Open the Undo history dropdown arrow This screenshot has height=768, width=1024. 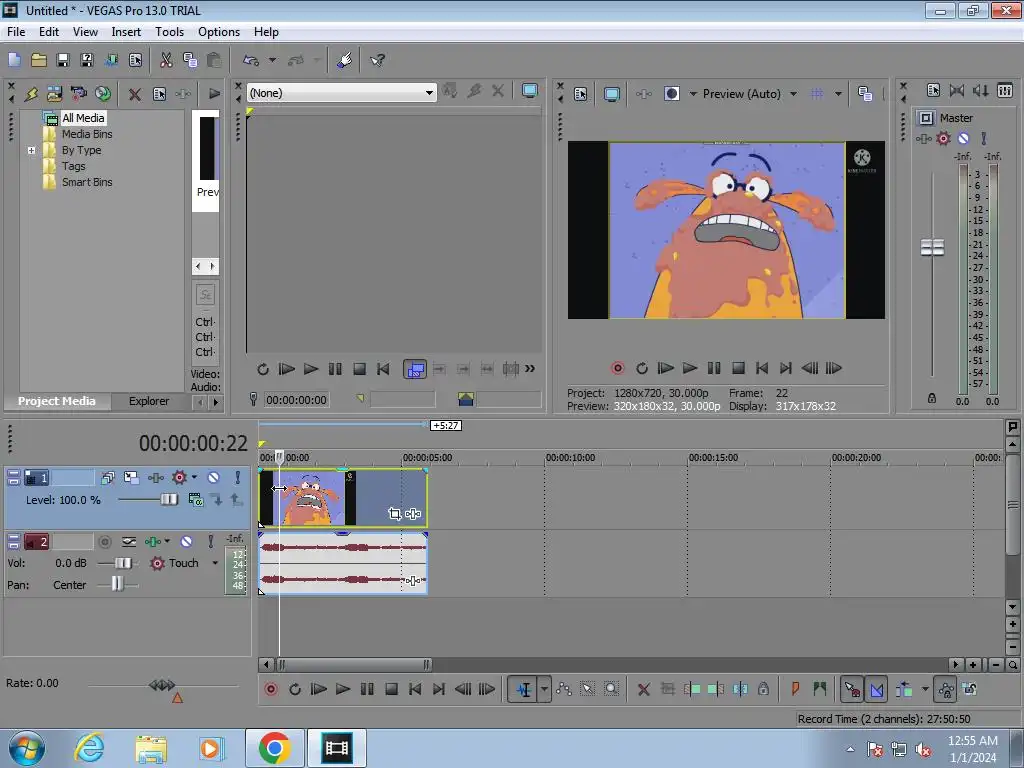point(272,60)
